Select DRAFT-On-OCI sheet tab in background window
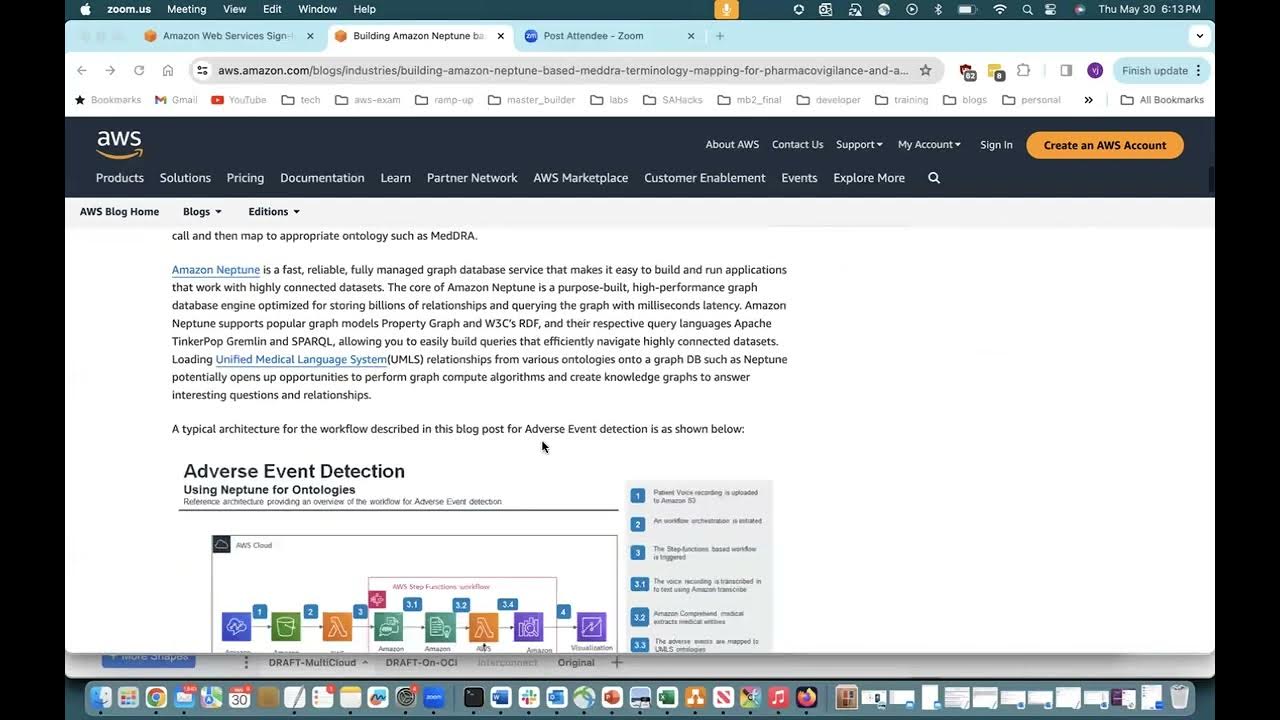 click(421, 663)
